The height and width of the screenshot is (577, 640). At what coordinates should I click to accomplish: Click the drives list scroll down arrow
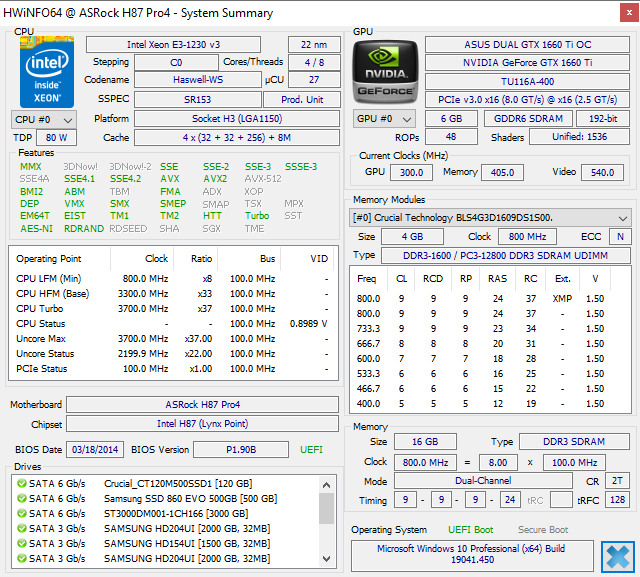point(326,559)
